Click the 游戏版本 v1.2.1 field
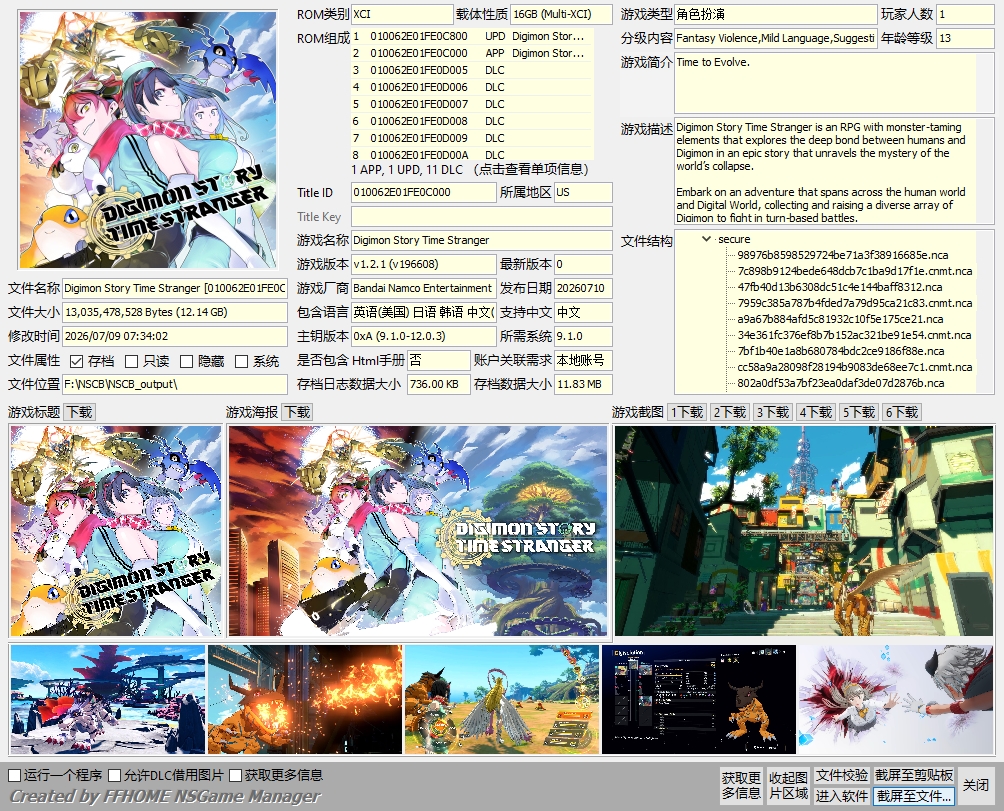This screenshot has width=1004, height=811. [424, 264]
